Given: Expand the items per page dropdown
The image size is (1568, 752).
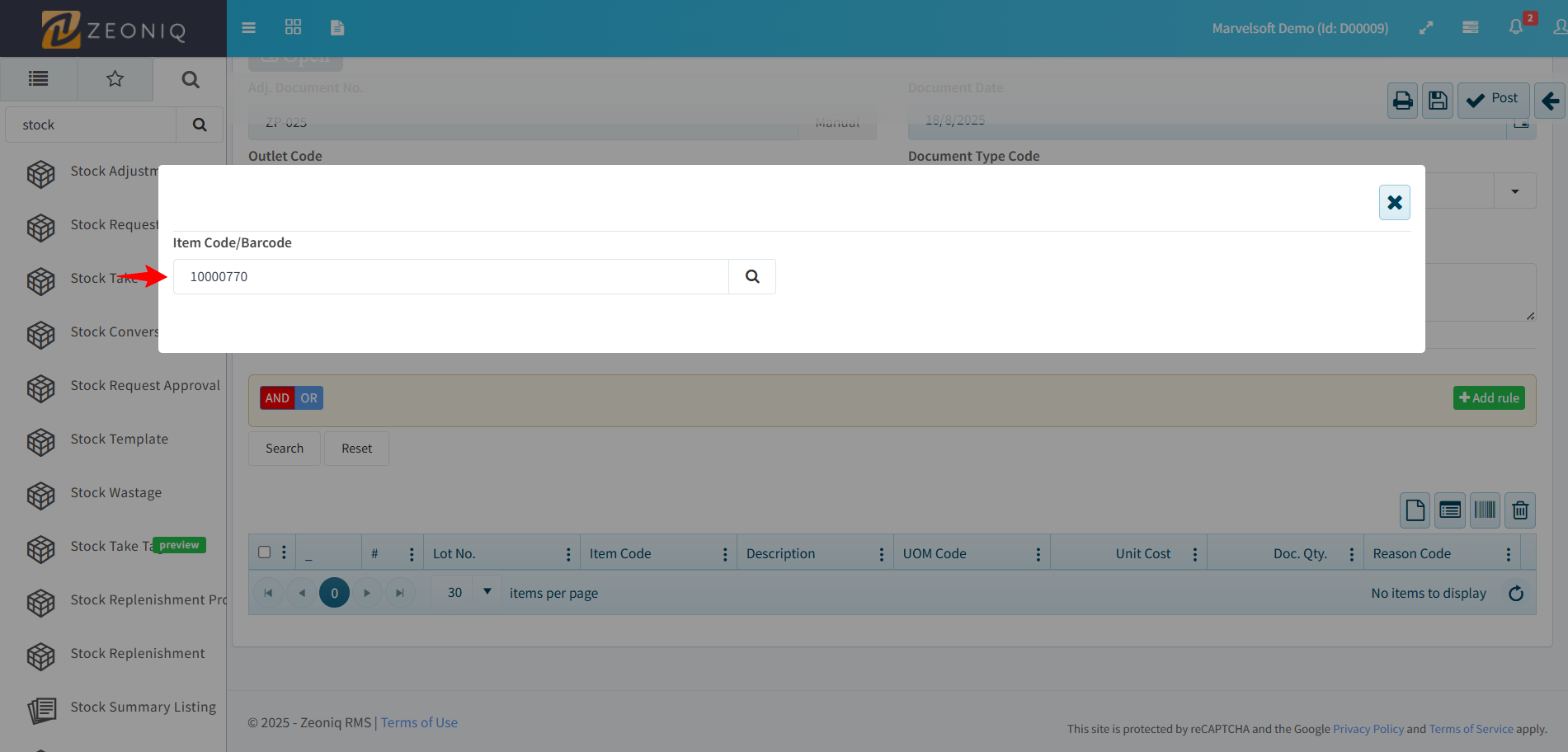Looking at the screenshot, I should tap(487, 592).
